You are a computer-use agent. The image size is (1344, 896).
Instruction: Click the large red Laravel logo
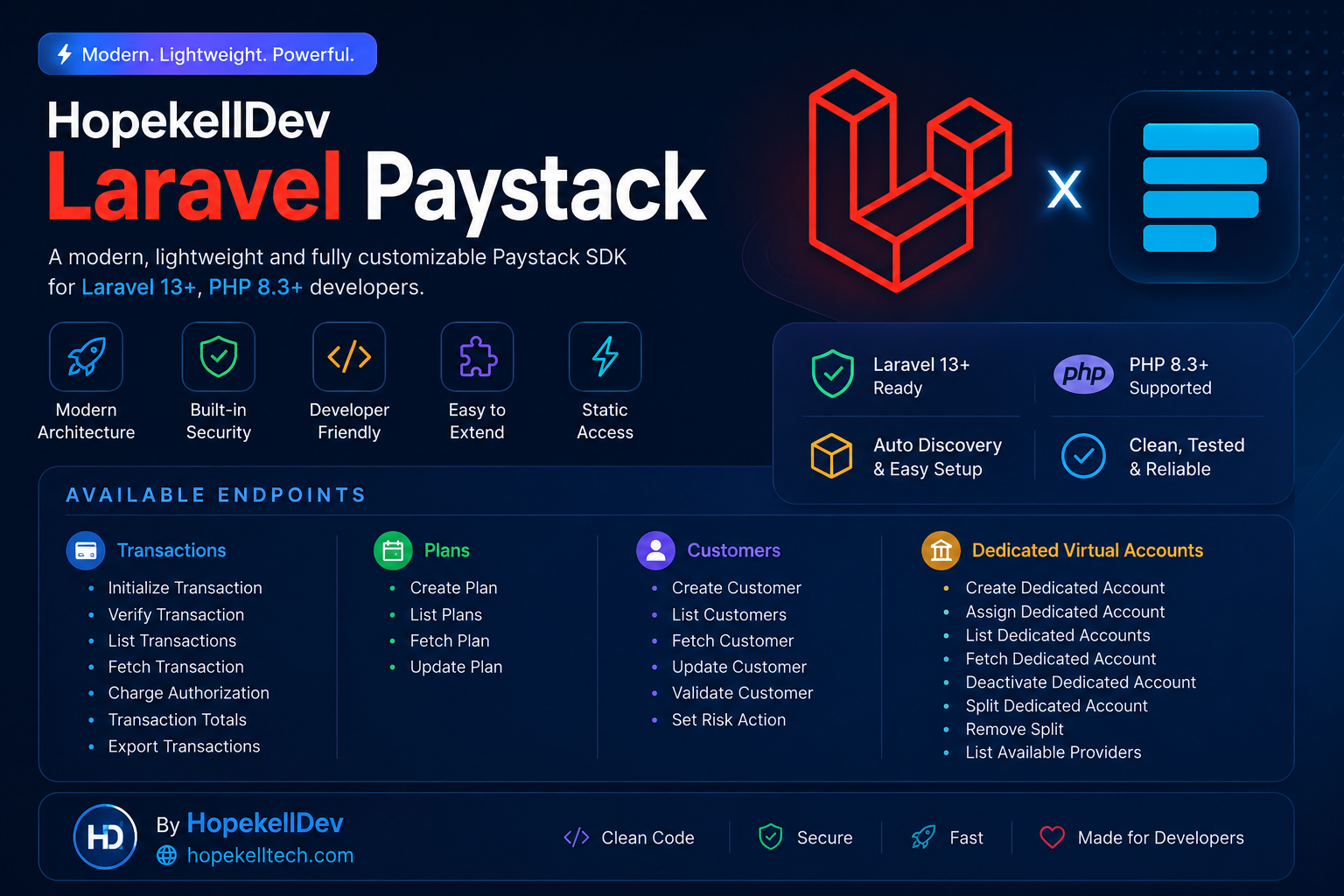pyautogui.click(x=910, y=181)
